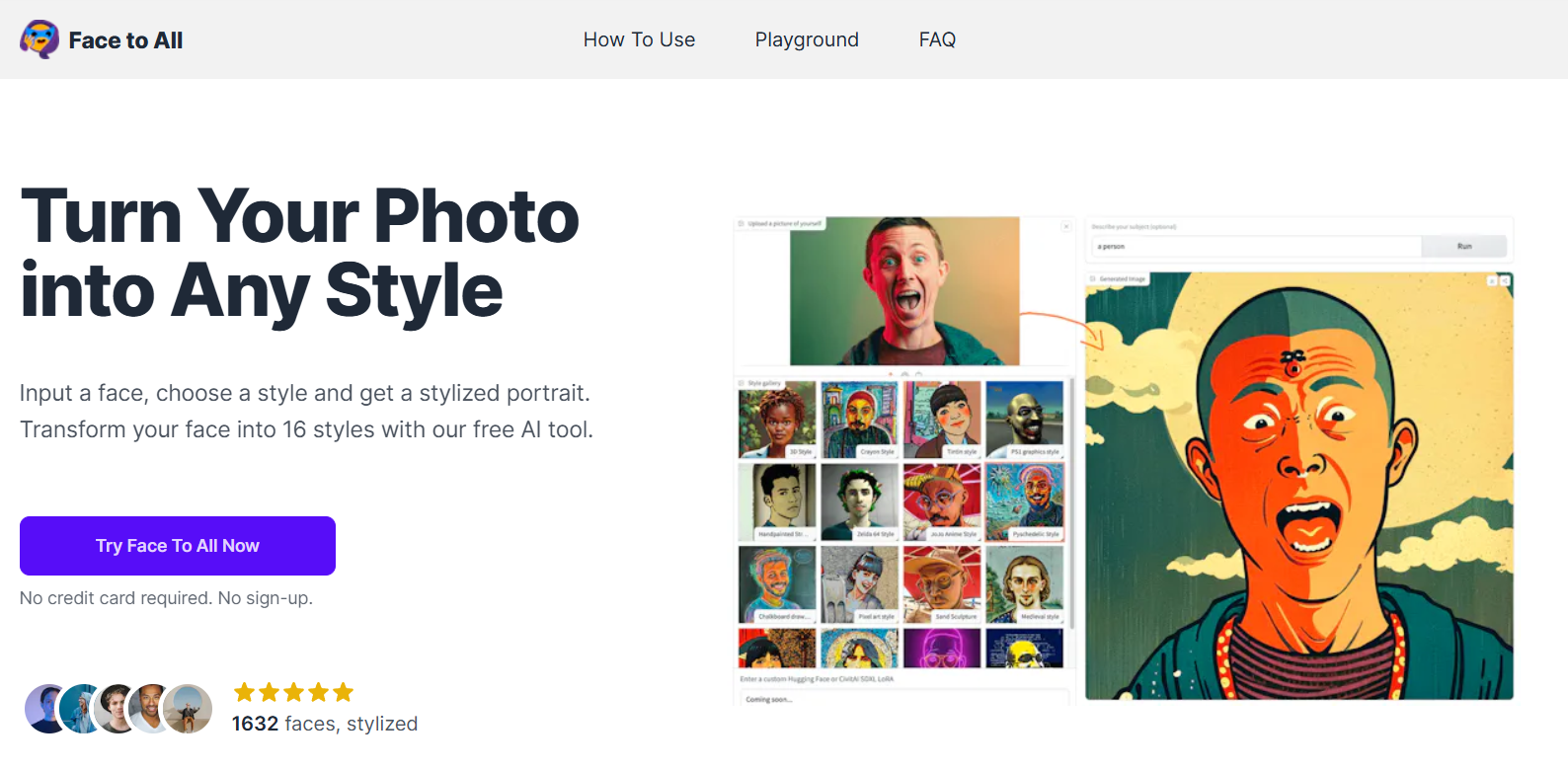Pick the PS1 graphics style thumbnail

tap(1025, 420)
